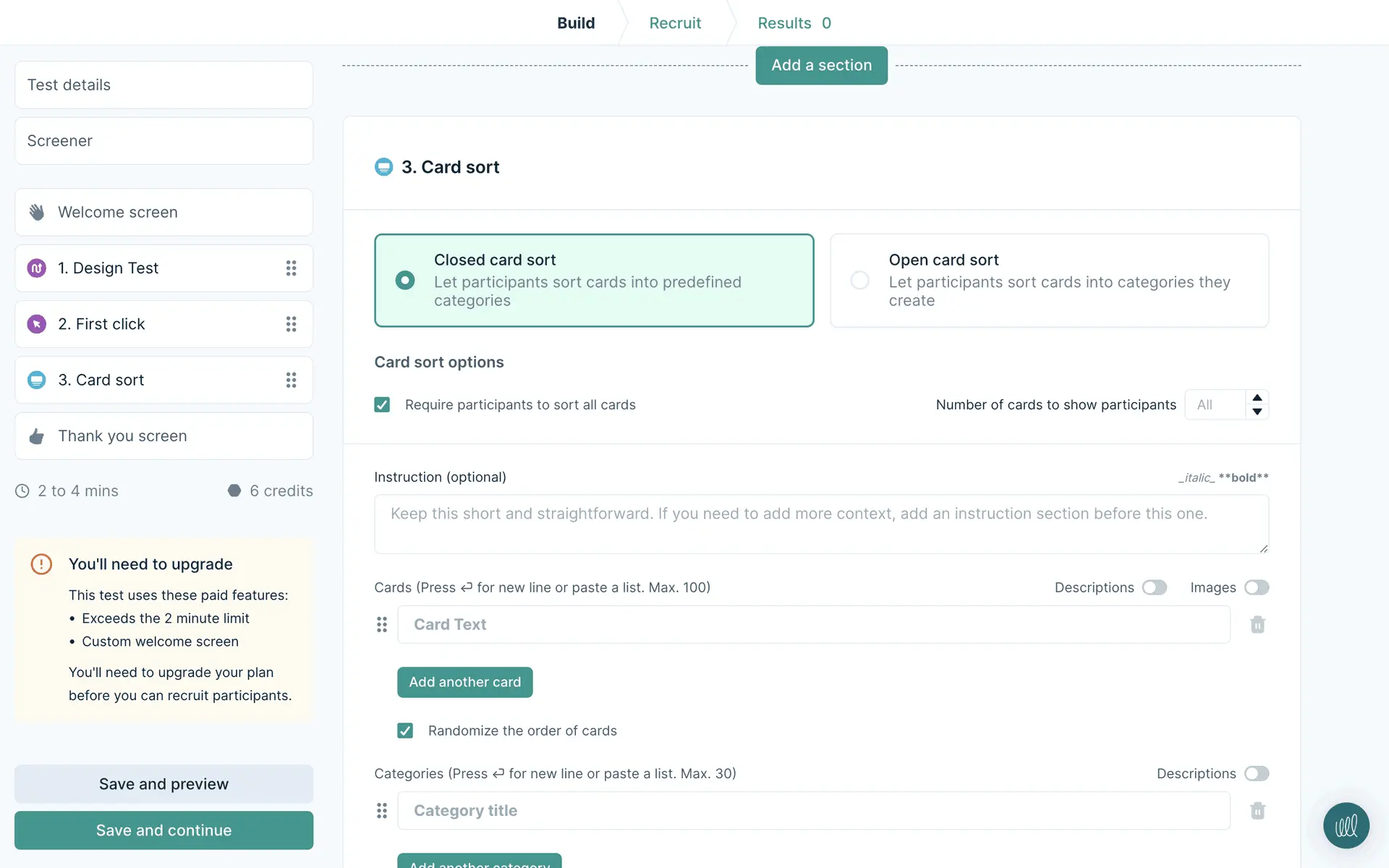Screen dimensions: 1389x868
Task: Click the Add a section button
Action: [821, 65]
